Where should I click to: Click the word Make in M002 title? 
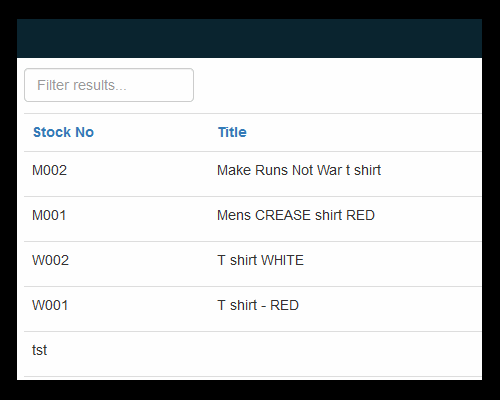click(234, 170)
